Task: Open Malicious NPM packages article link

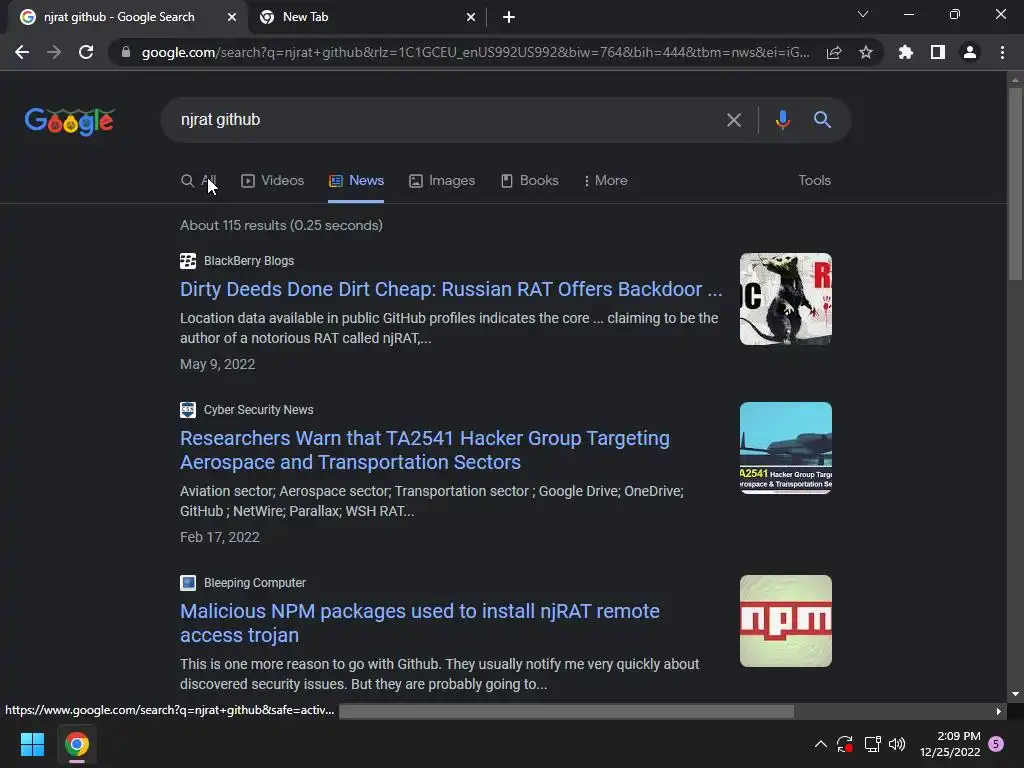Action: pyautogui.click(x=420, y=623)
